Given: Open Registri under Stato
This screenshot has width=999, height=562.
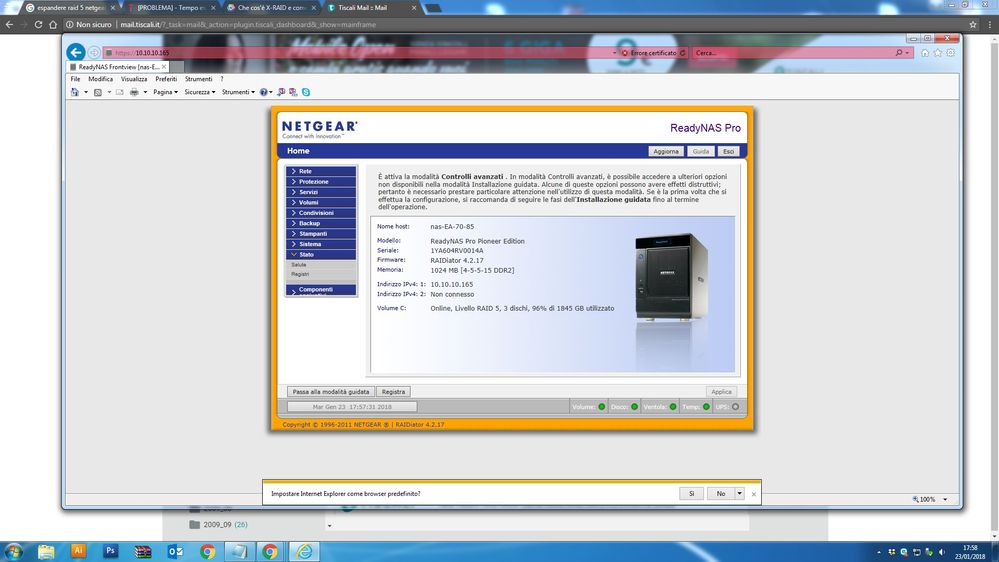Looking at the screenshot, I should pyautogui.click(x=300, y=274).
